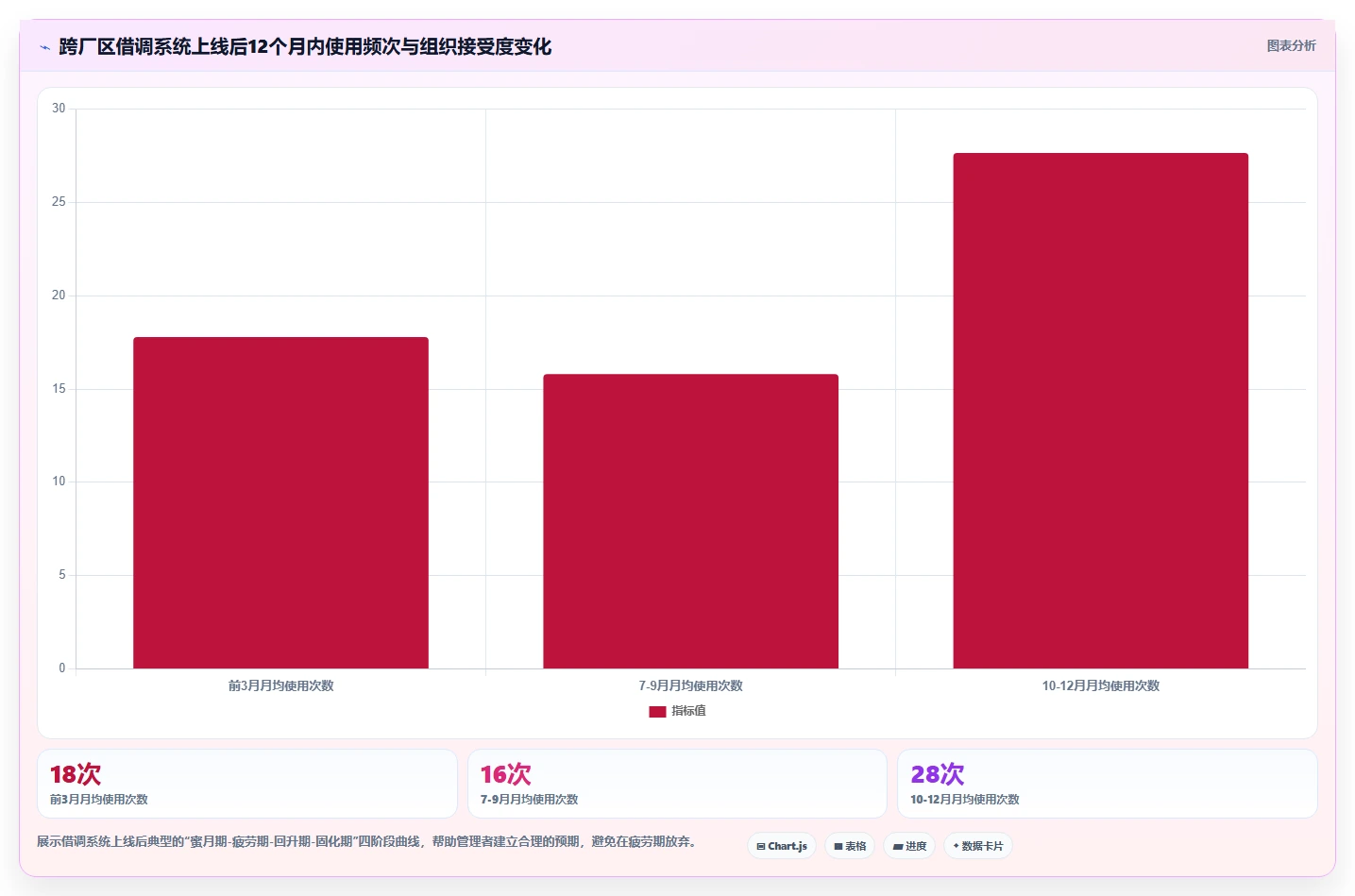Select the 进度 tag

pos(909,846)
